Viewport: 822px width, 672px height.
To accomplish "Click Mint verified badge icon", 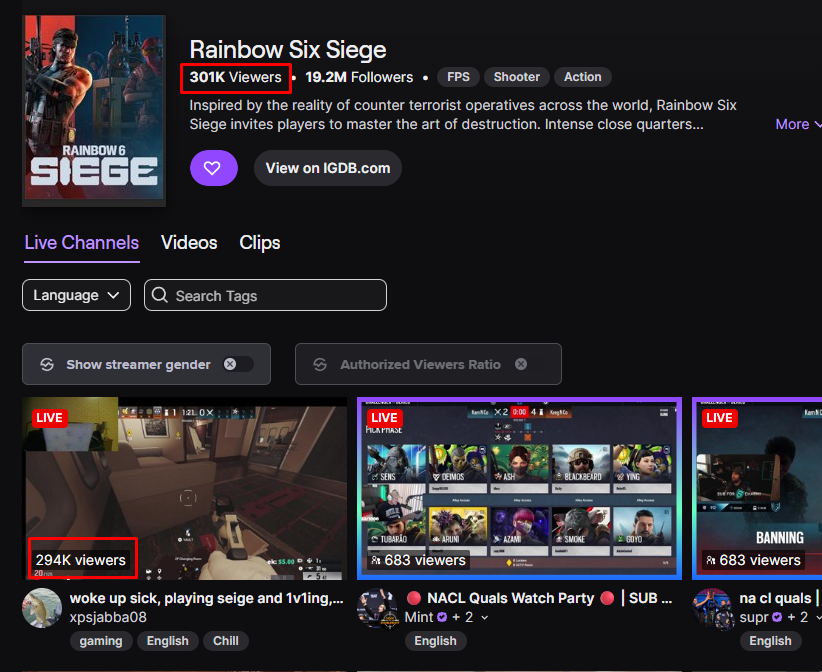I will click(442, 617).
